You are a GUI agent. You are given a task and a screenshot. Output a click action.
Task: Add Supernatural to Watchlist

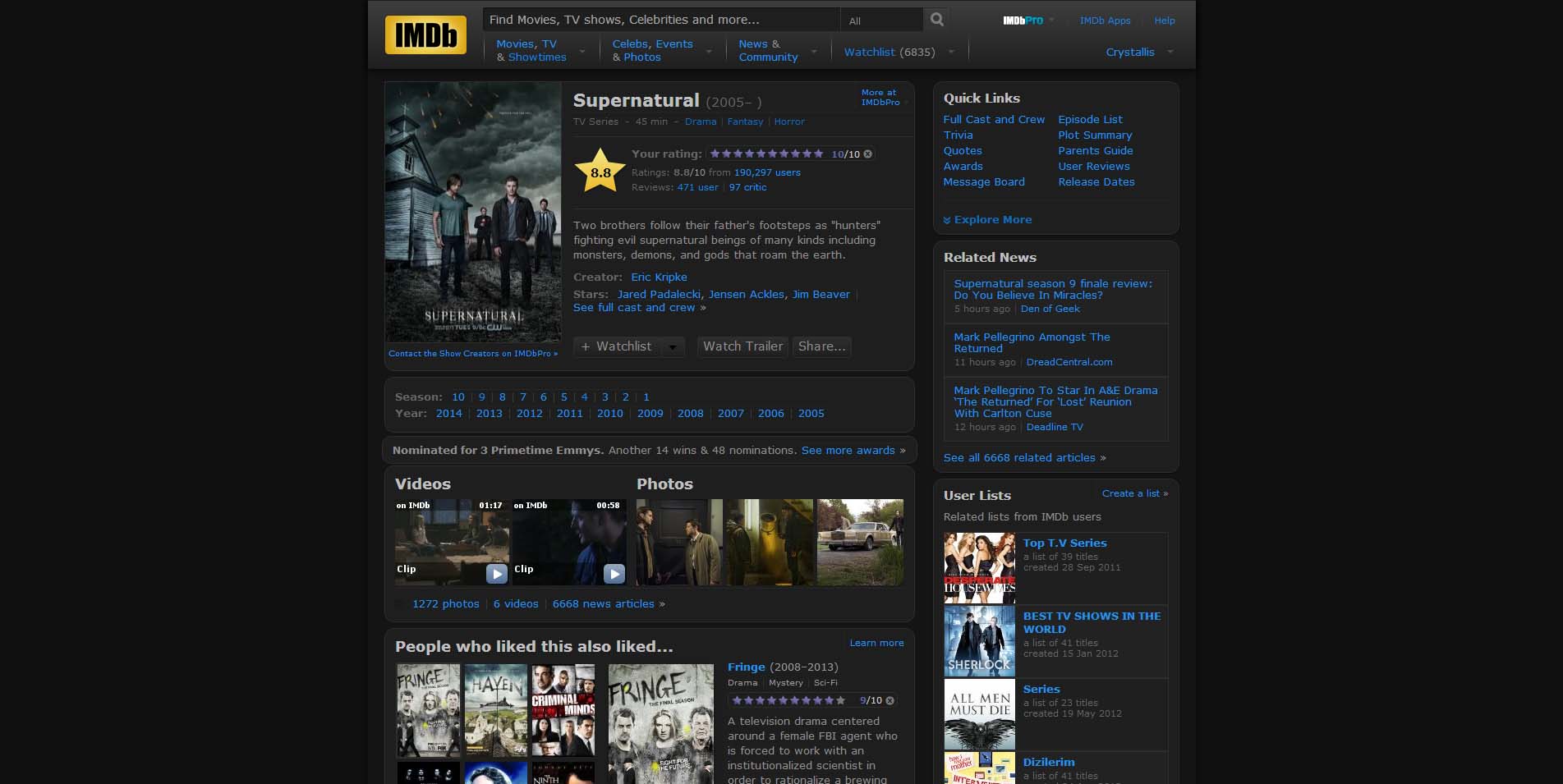pos(618,347)
